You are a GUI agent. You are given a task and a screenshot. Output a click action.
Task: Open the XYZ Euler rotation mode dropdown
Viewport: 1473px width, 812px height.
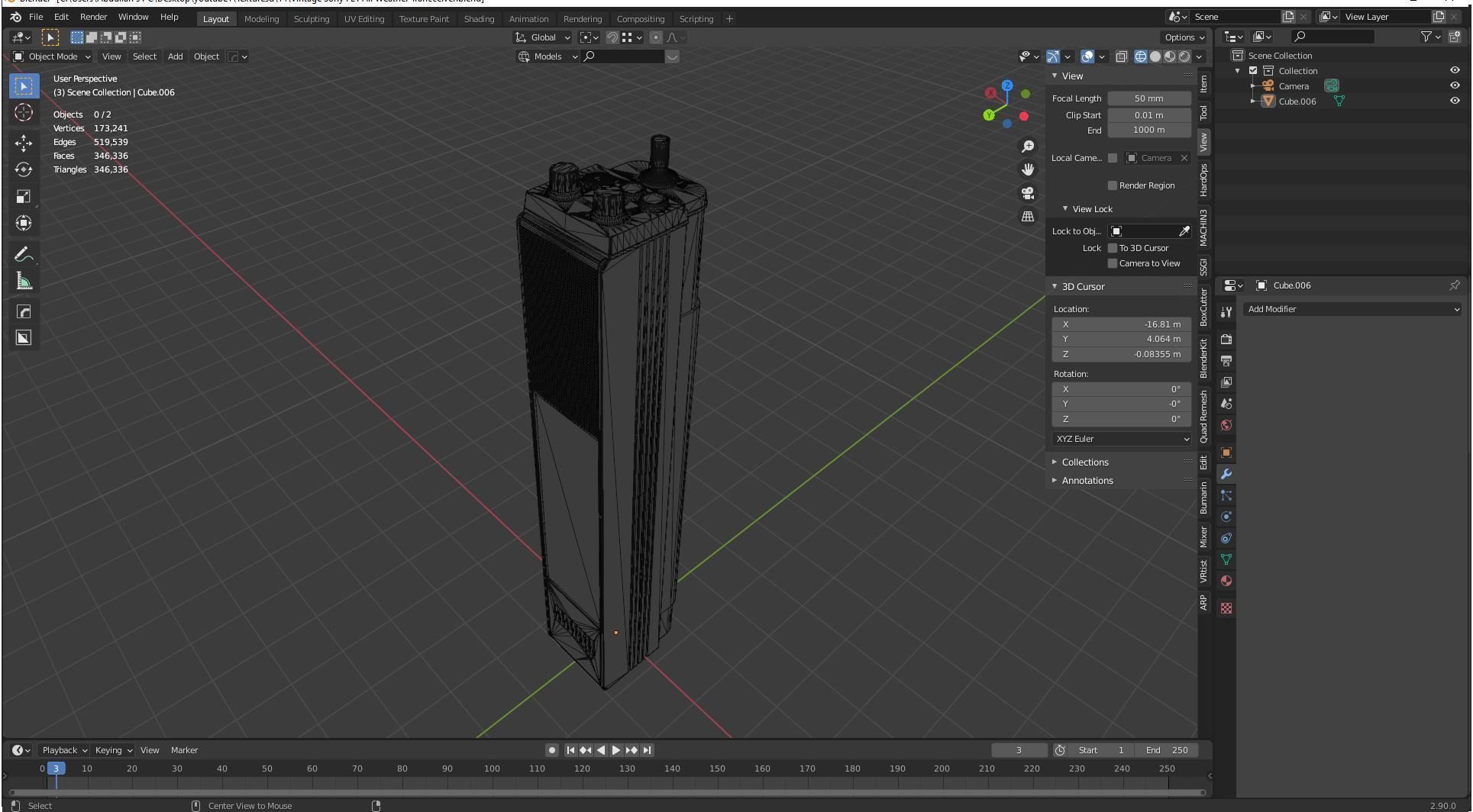pos(1121,439)
